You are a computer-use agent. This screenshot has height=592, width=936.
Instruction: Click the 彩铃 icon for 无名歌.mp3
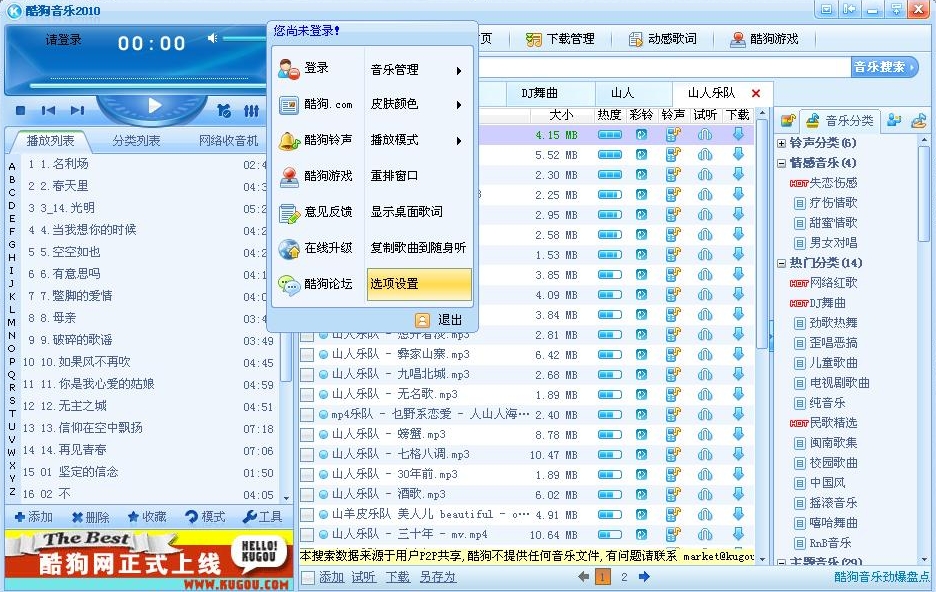click(x=641, y=394)
